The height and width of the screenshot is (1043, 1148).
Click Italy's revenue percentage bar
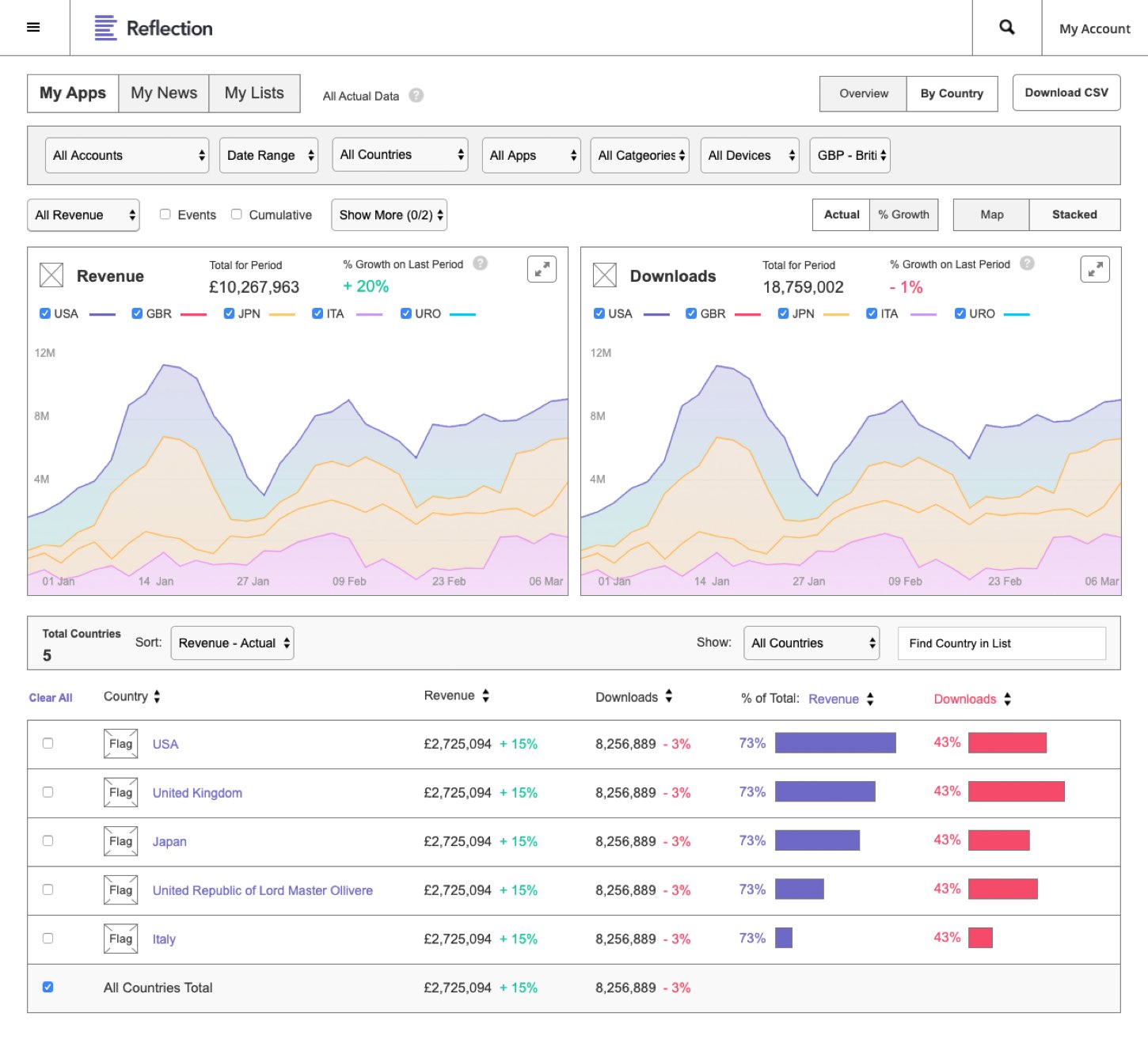coord(784,938)
